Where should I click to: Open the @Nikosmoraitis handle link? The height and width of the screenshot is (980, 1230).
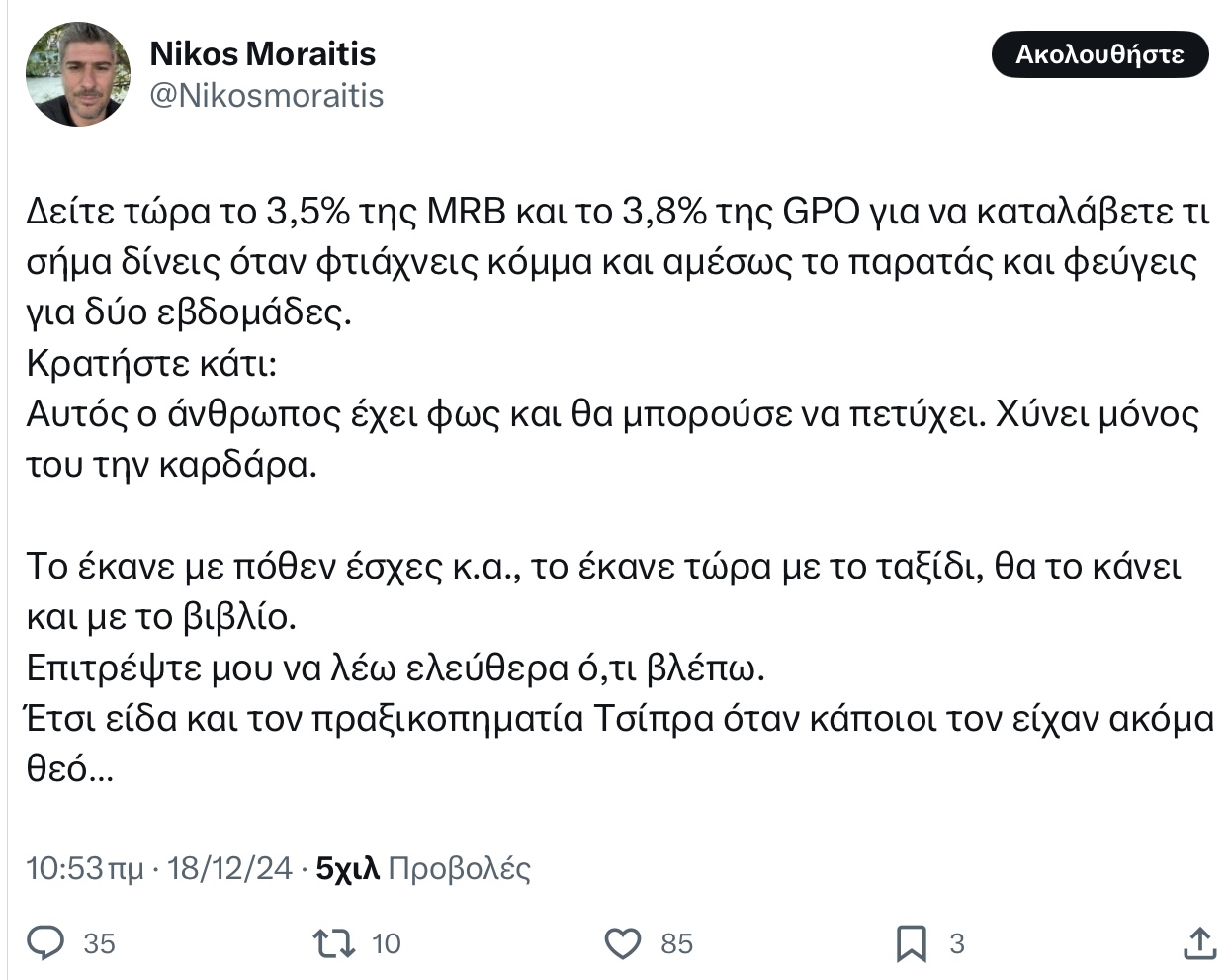pyautogui.click(x=266, y=95)
